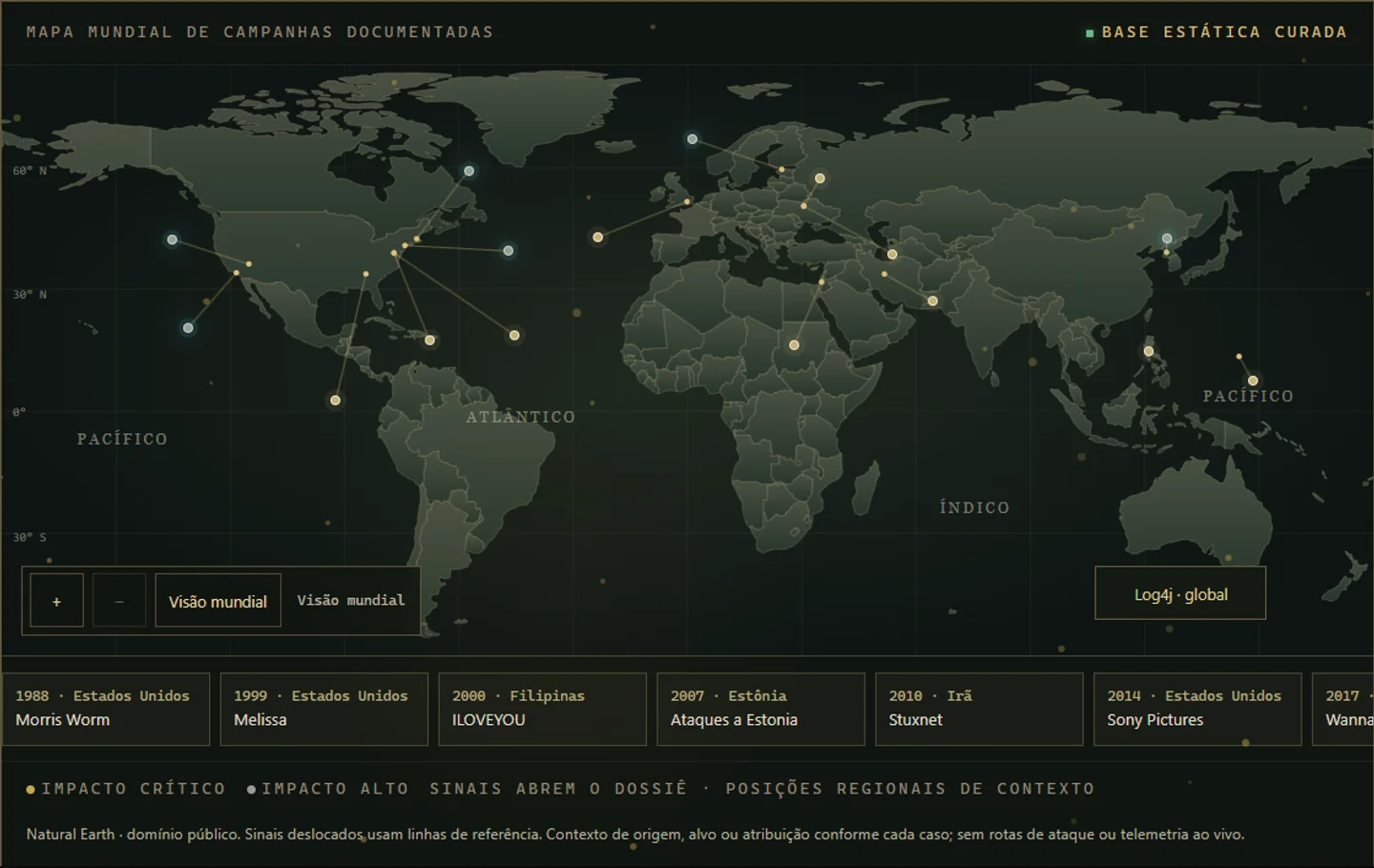This screenshot has height=868, width=1374.
Task: Click the SINAIS ABREM O DOSSIÊ legend text
Action: coord(558,789)
